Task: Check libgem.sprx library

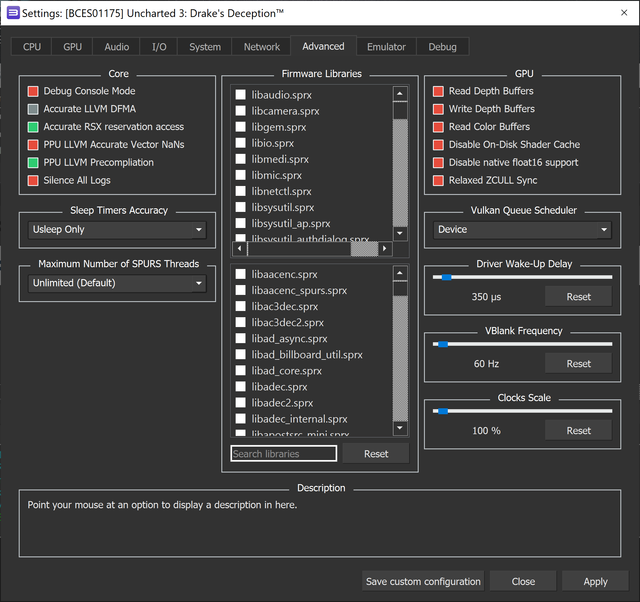Action: (x=240, y=127)
